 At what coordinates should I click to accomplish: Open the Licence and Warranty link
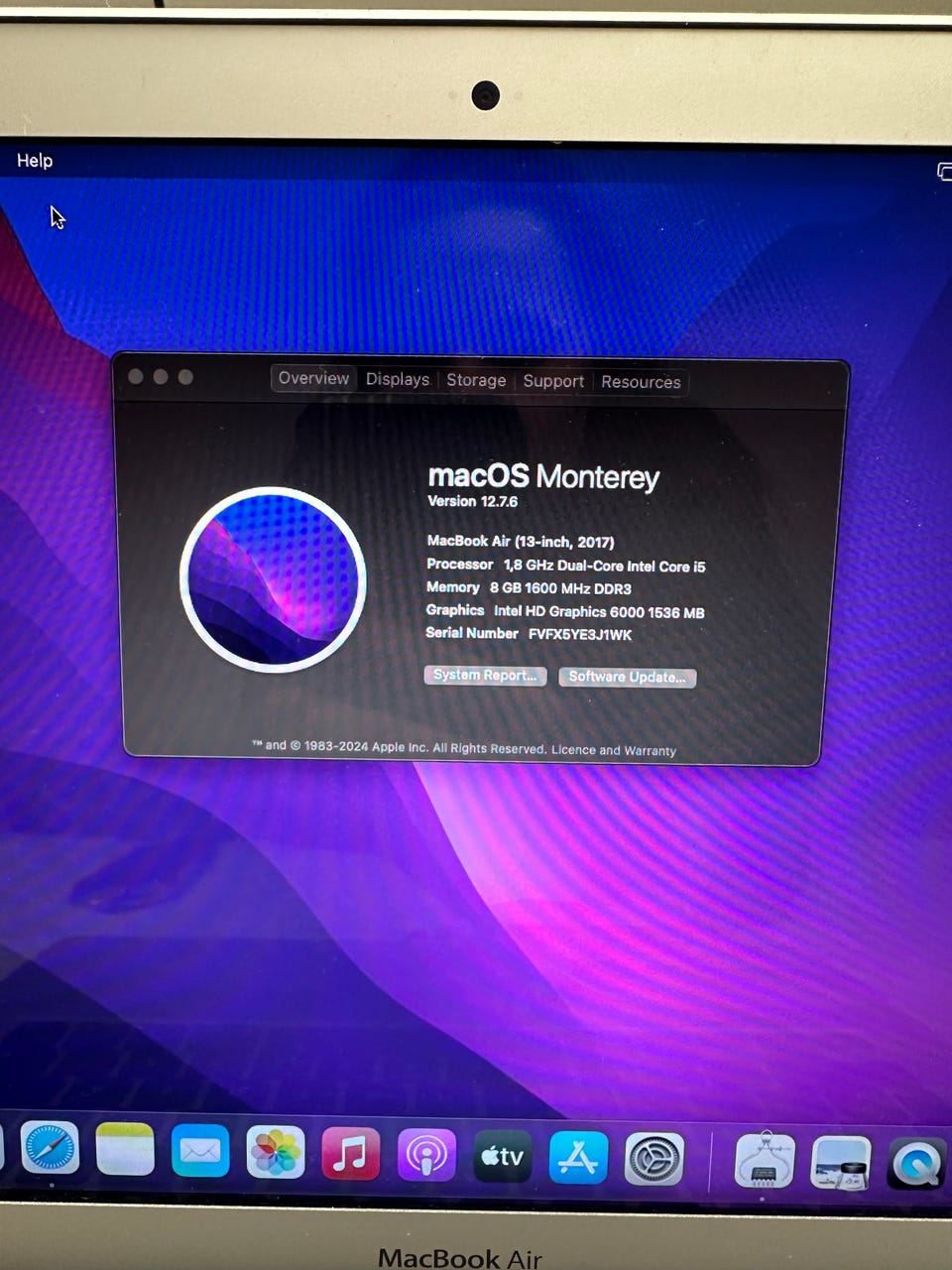point(614,750)
